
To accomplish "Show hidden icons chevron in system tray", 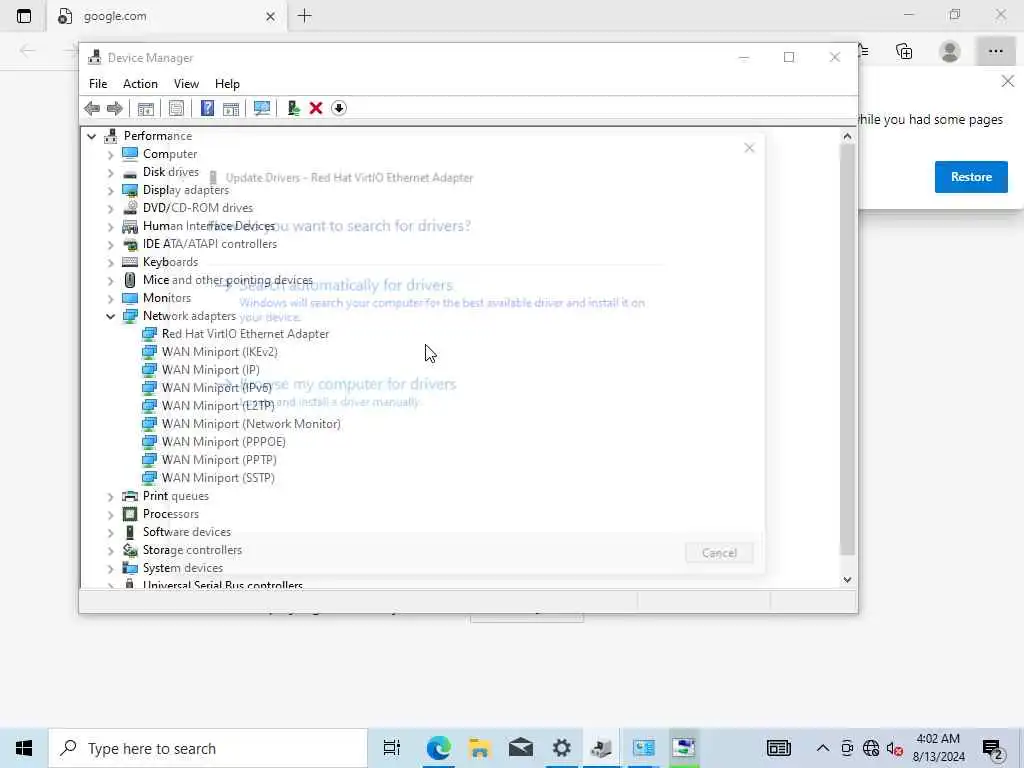I will click(x=823, y=748).
